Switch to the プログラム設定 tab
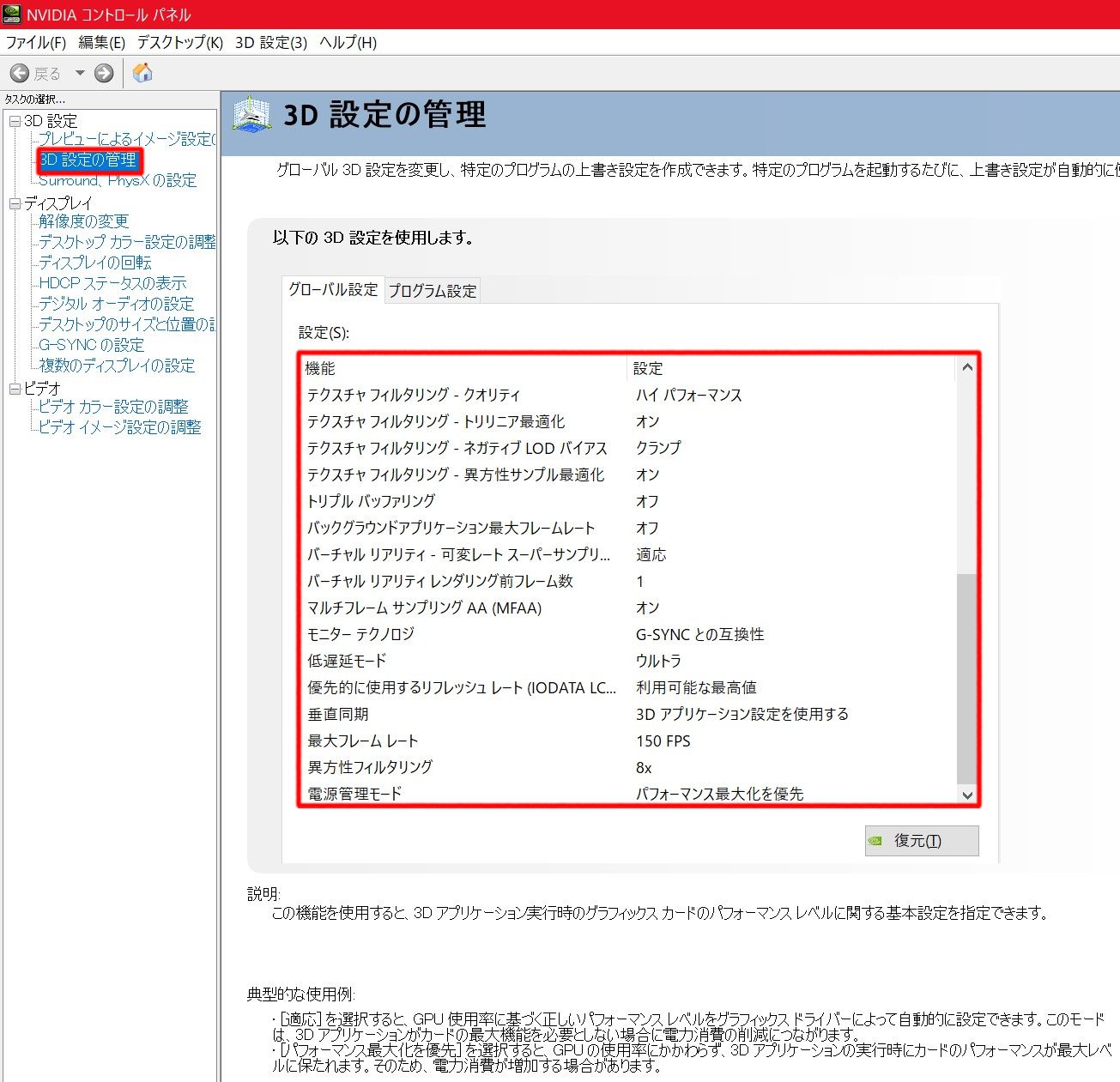Viewport: 1120px width, 1082px height. pos(433,291)
